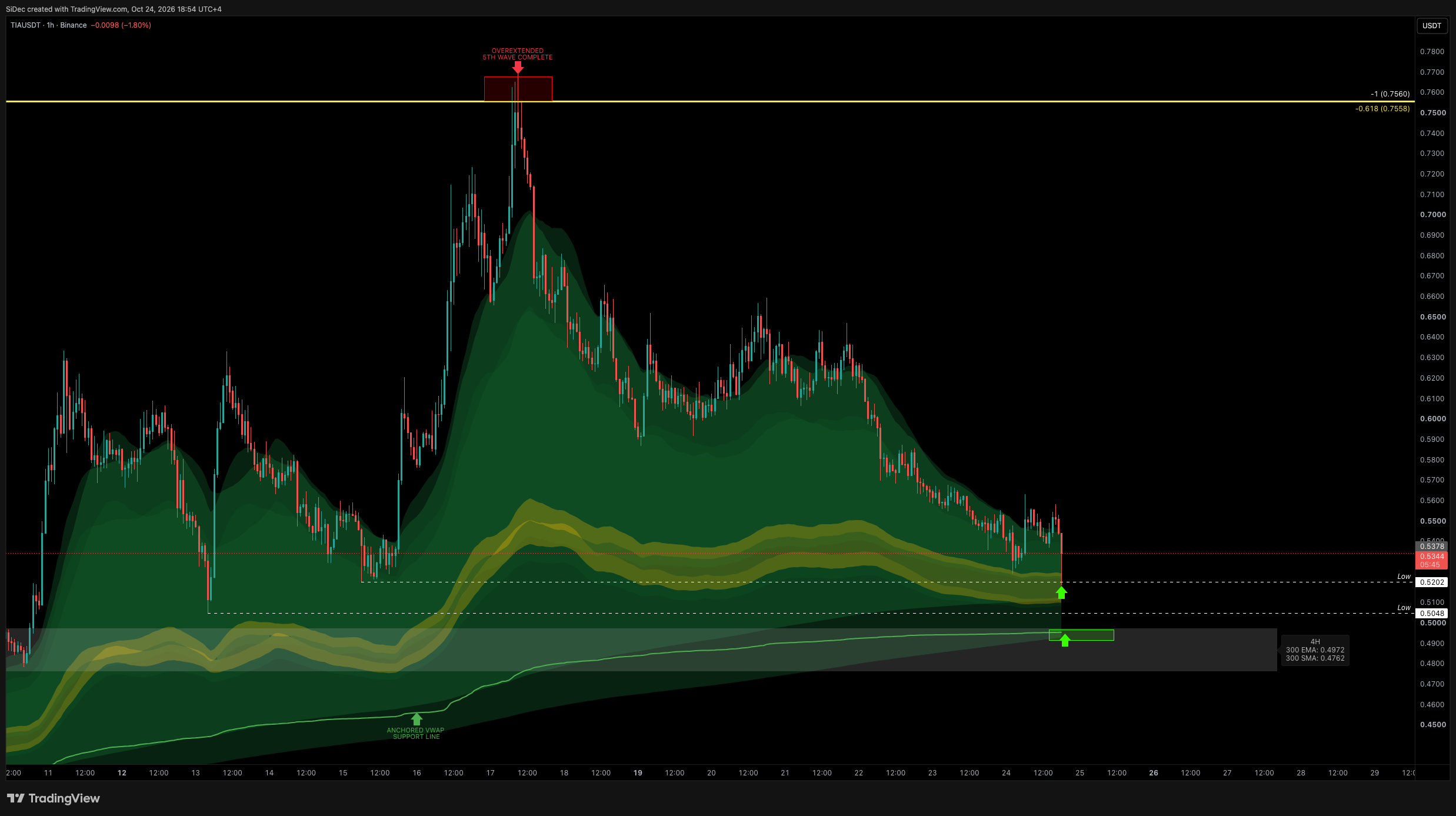
Task: Click date 26 on the time axis
Action: (1154, 773)
